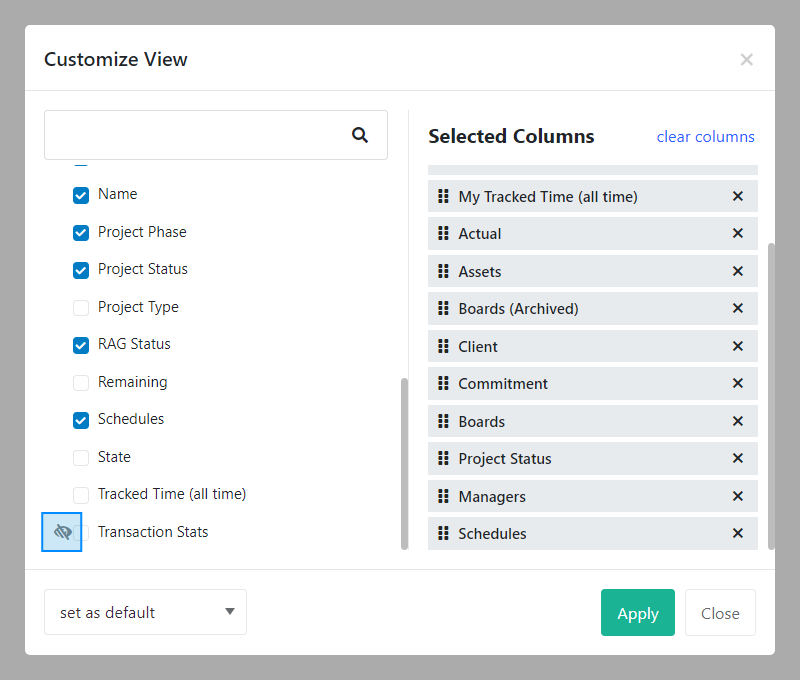800x680 pixels.
Task: Click the drag handle beside "Assets"
Action: [444, 271]
